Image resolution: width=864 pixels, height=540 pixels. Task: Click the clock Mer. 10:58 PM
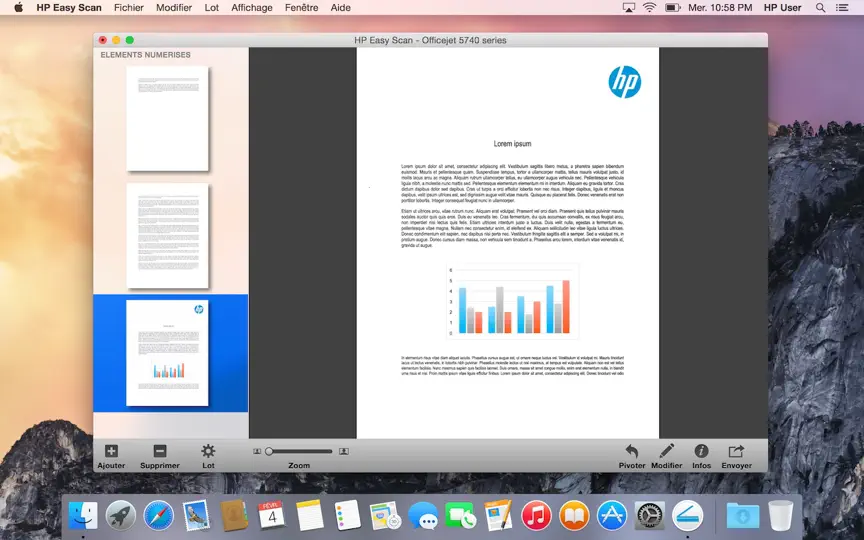pos(720,8)
